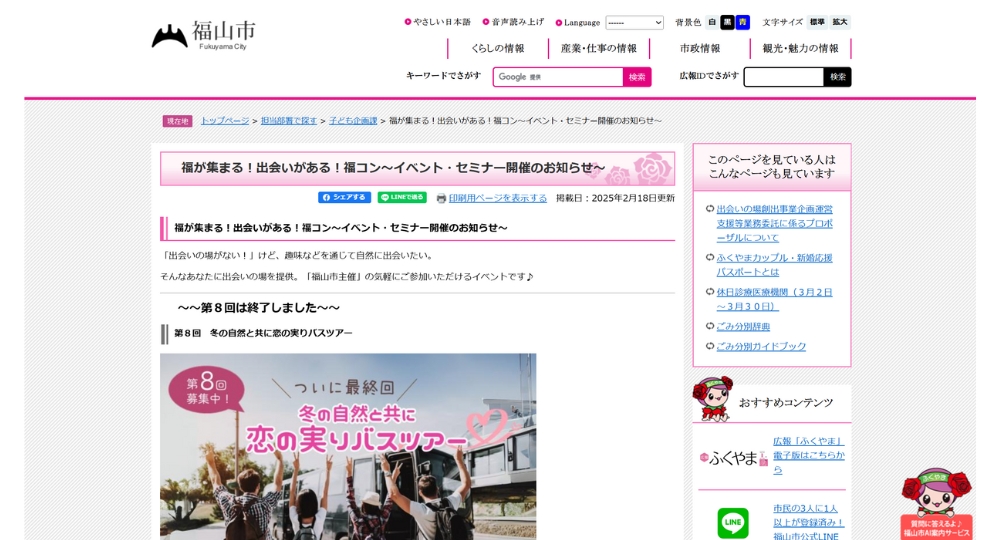Open the 観光・魅力の情報 menu
Viewport: 1000px width, 540px height.
tap(800, 48)
